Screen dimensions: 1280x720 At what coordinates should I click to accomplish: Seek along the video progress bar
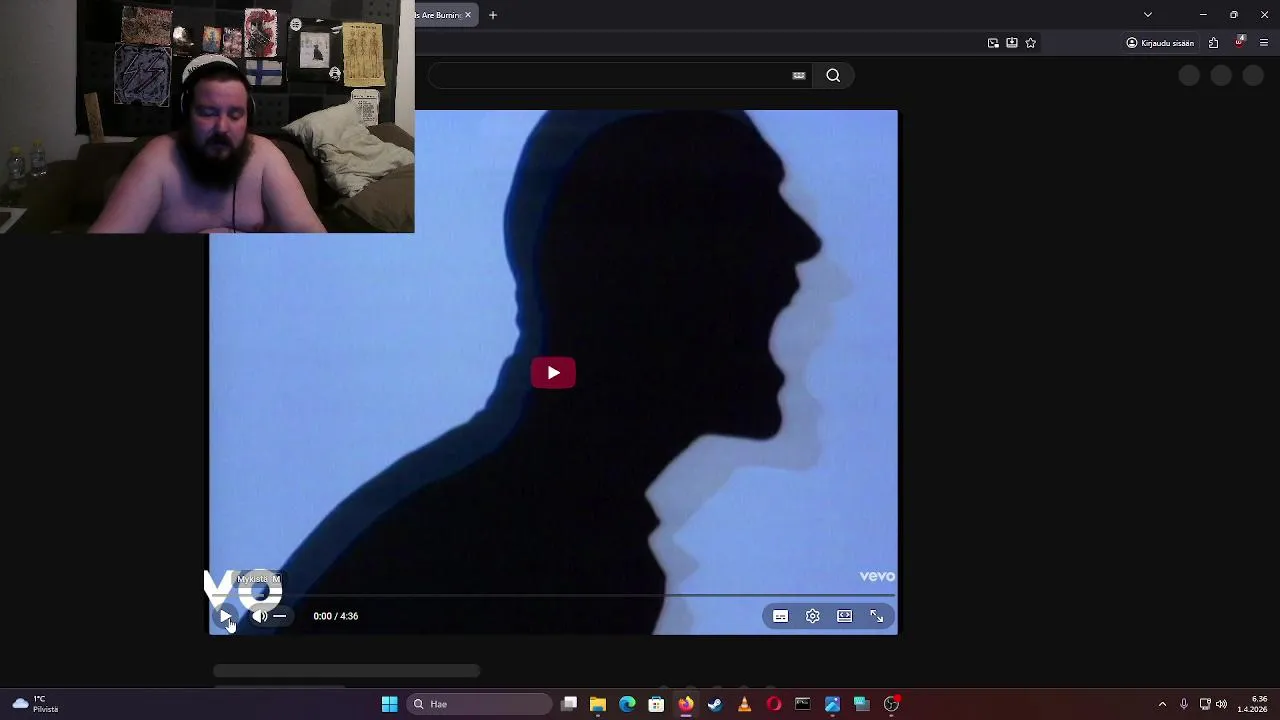coord(553,595)
